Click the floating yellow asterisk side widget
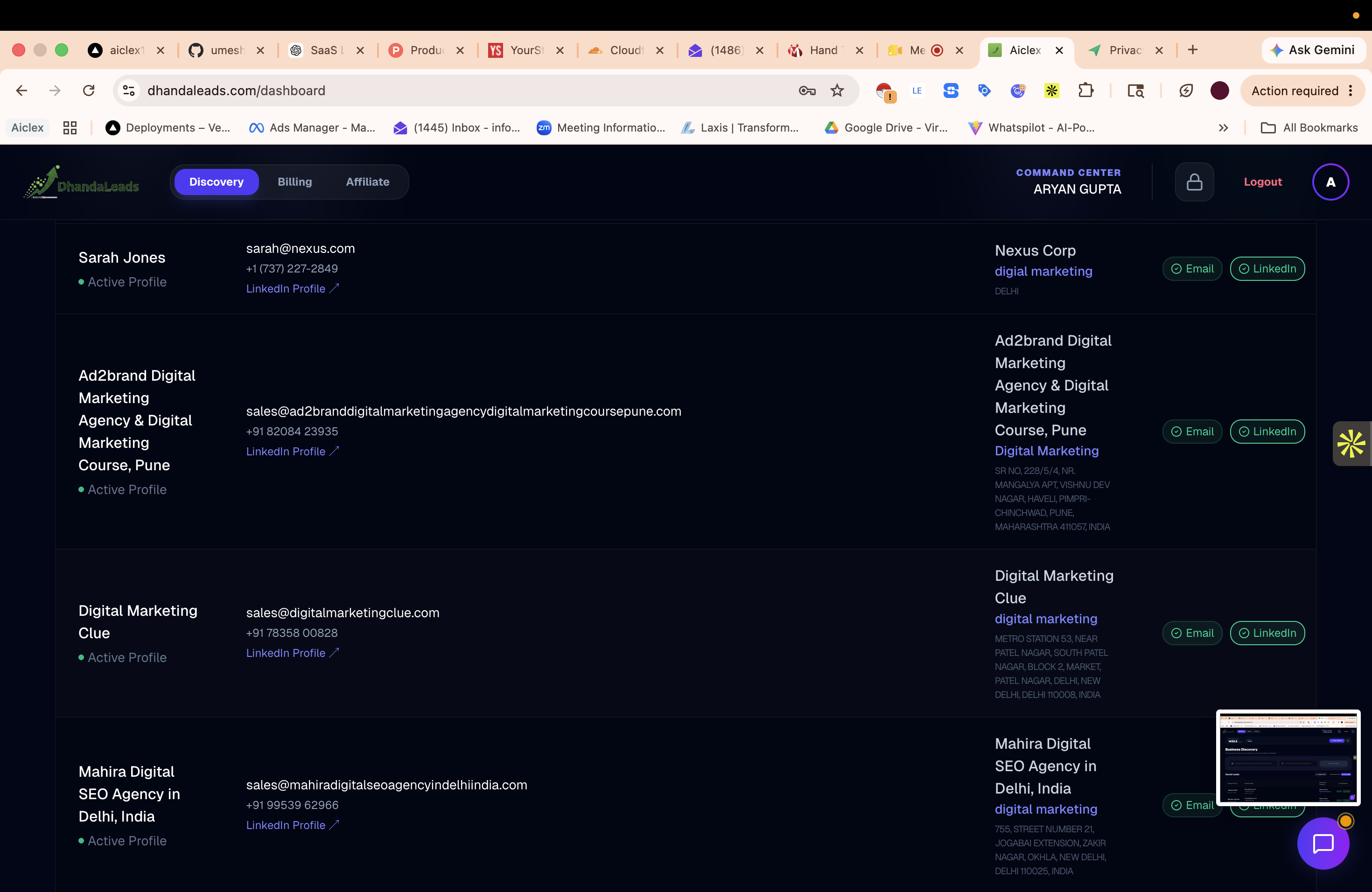Image resolution: width=1372 pixels, height=892 pixels. tap(1351, 444)
